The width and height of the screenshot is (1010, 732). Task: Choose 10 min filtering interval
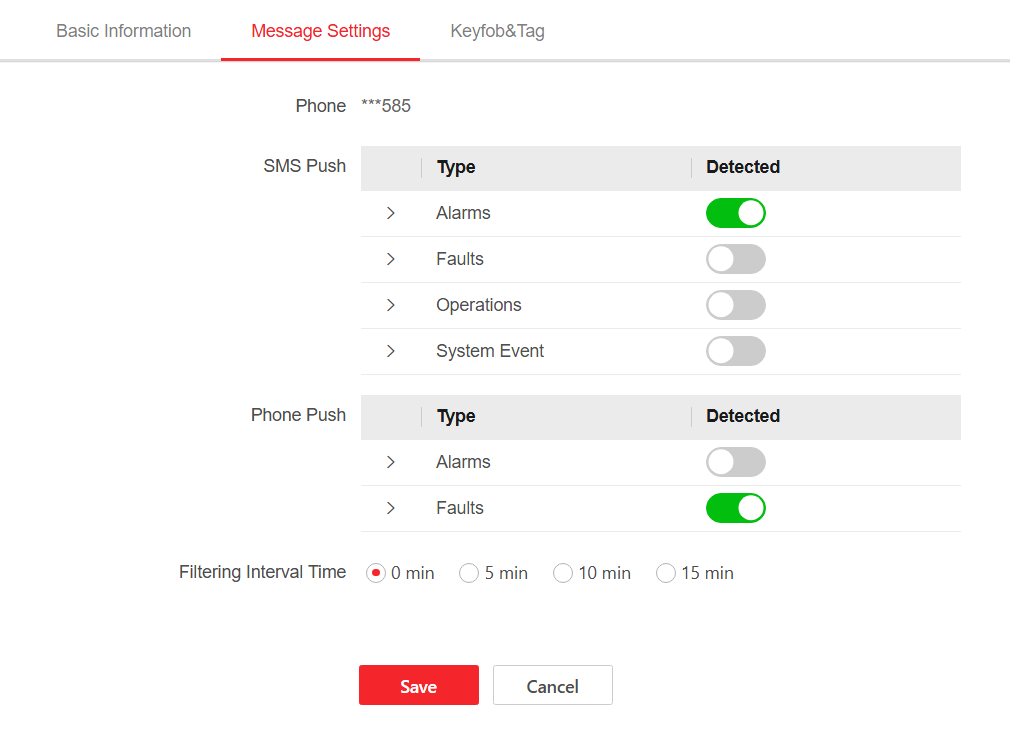[563, 573]
